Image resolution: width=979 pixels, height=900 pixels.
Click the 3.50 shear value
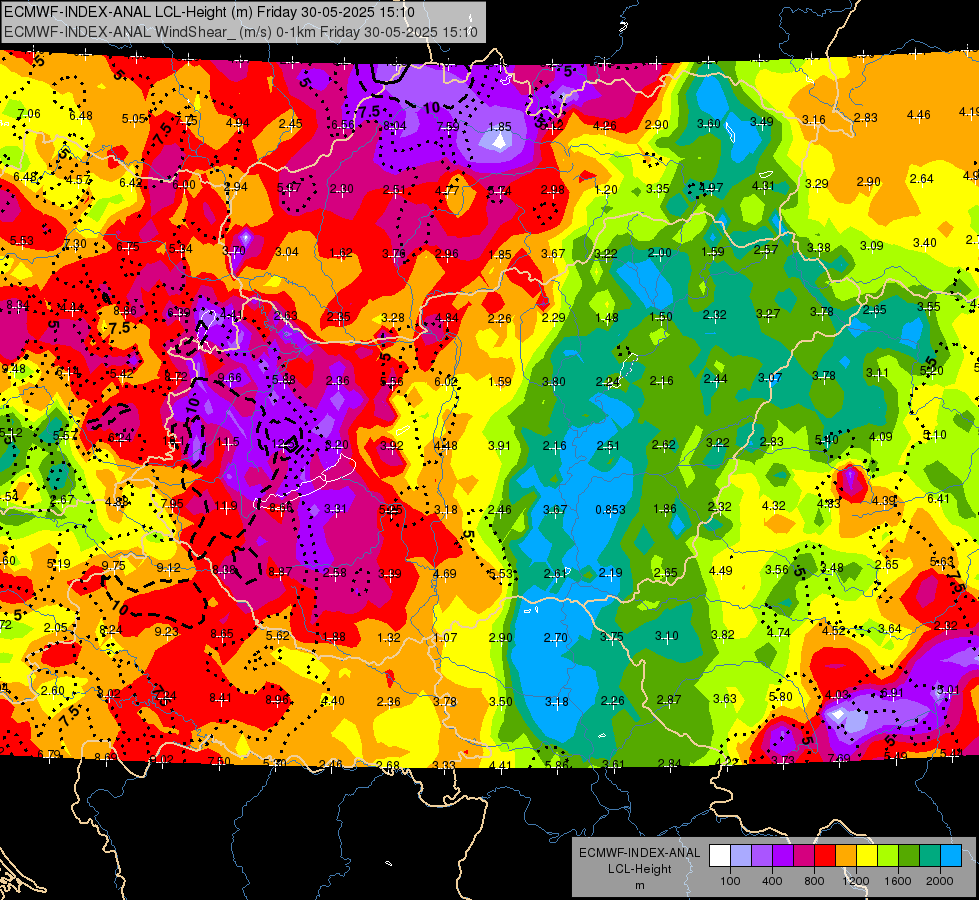pyautogui.click(x=501, y=701)
